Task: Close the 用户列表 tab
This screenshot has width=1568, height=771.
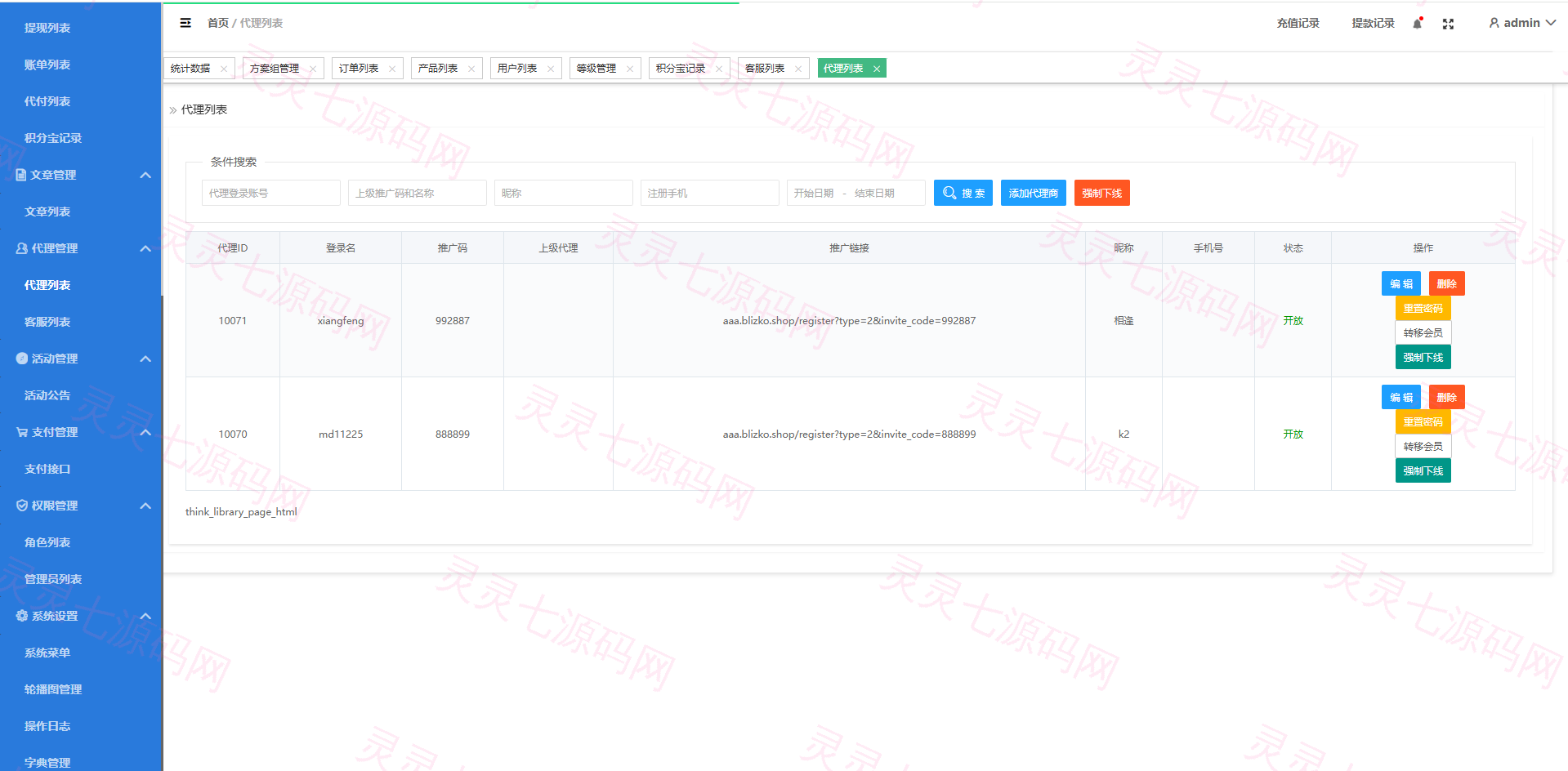Action: (x=551, y=69)
